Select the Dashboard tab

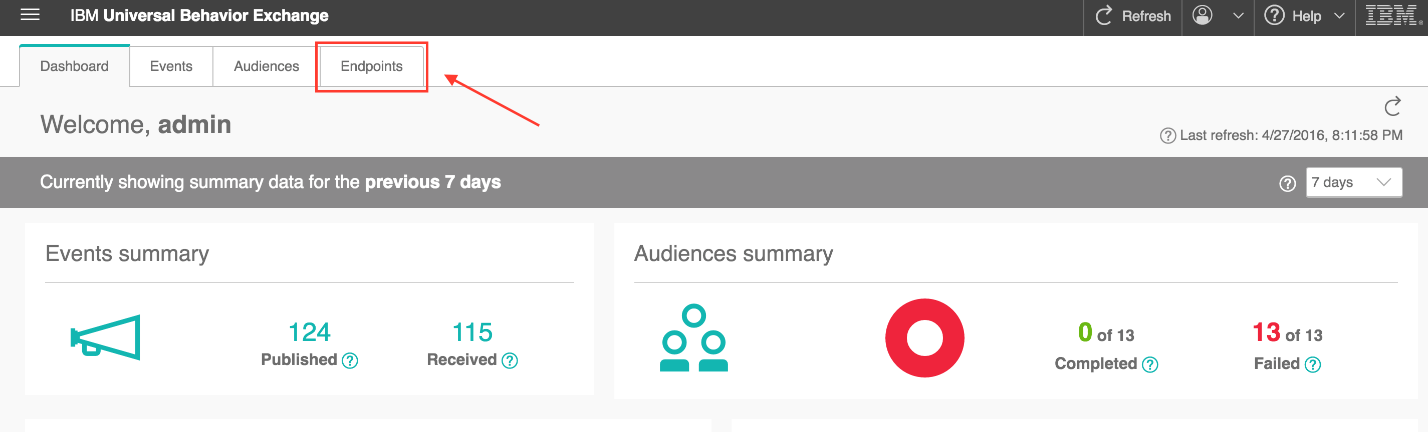point(74,66)
